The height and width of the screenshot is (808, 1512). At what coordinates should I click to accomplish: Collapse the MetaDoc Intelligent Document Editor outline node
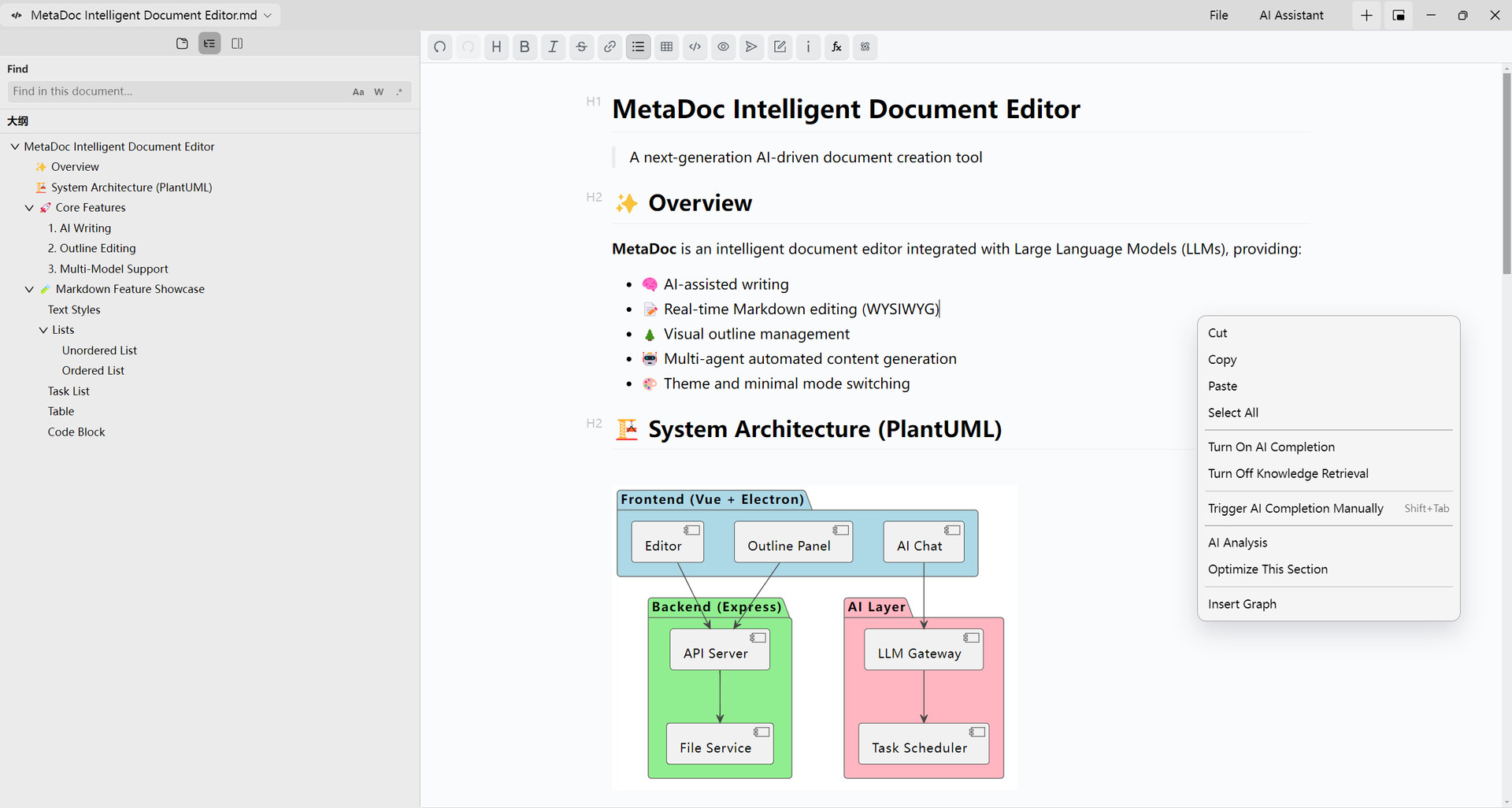[x=15, y=146]
